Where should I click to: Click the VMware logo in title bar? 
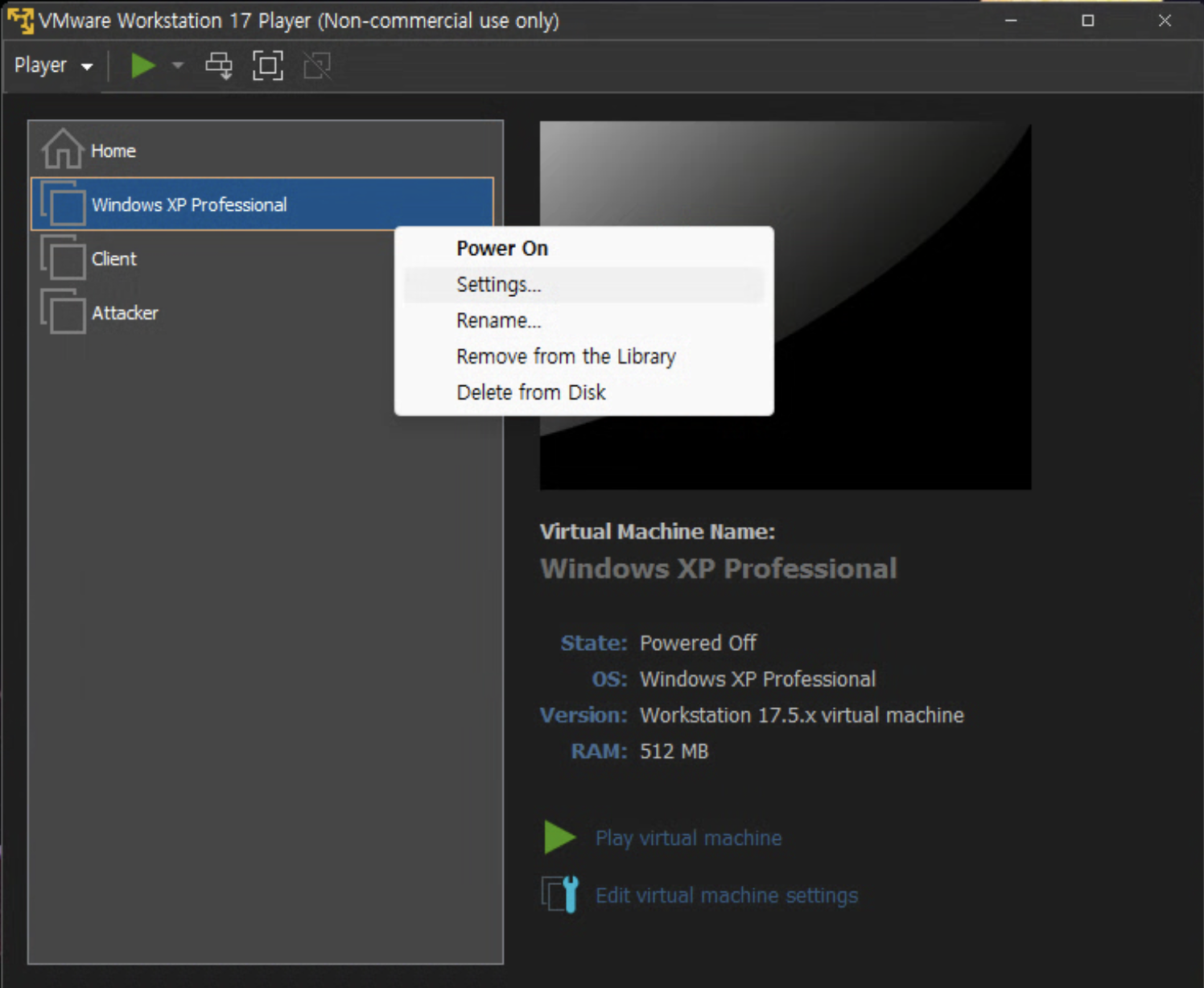pos(20,20)
